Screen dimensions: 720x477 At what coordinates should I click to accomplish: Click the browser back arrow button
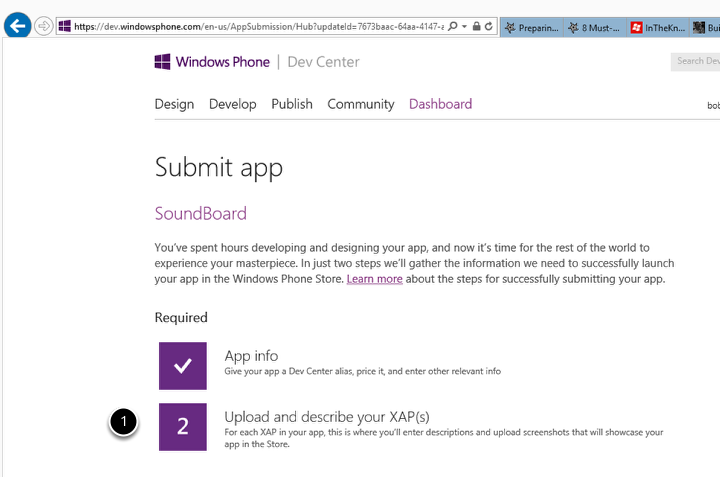tap(17, 25)
